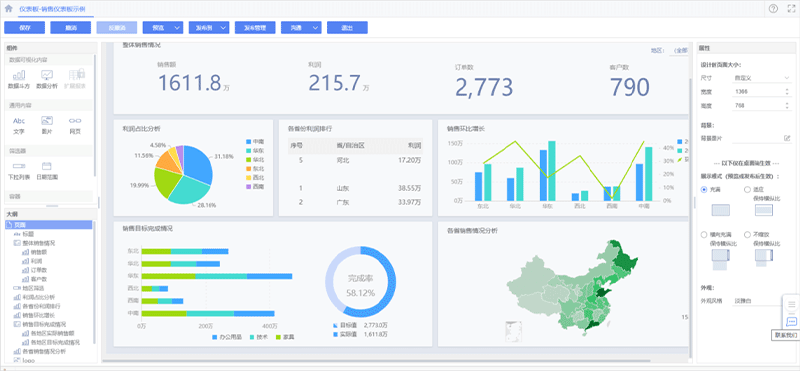Select 利润占比分析 in the outline tree
Screen dimensions: 800x371
[38, 297]
